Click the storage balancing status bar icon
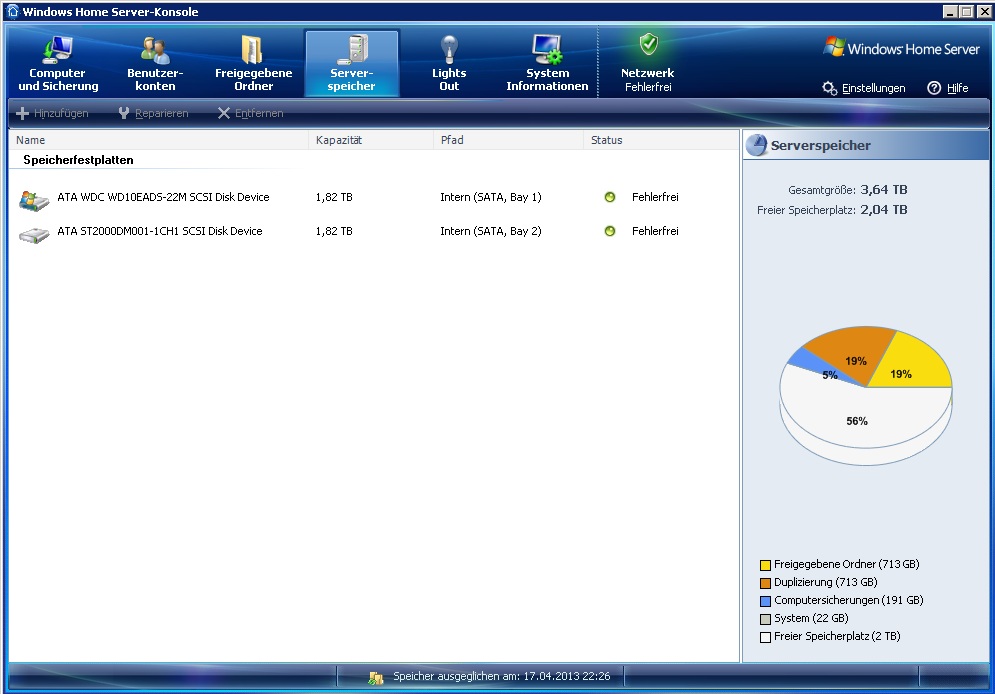This screenshot has height=694, width=995. point(375,678)
